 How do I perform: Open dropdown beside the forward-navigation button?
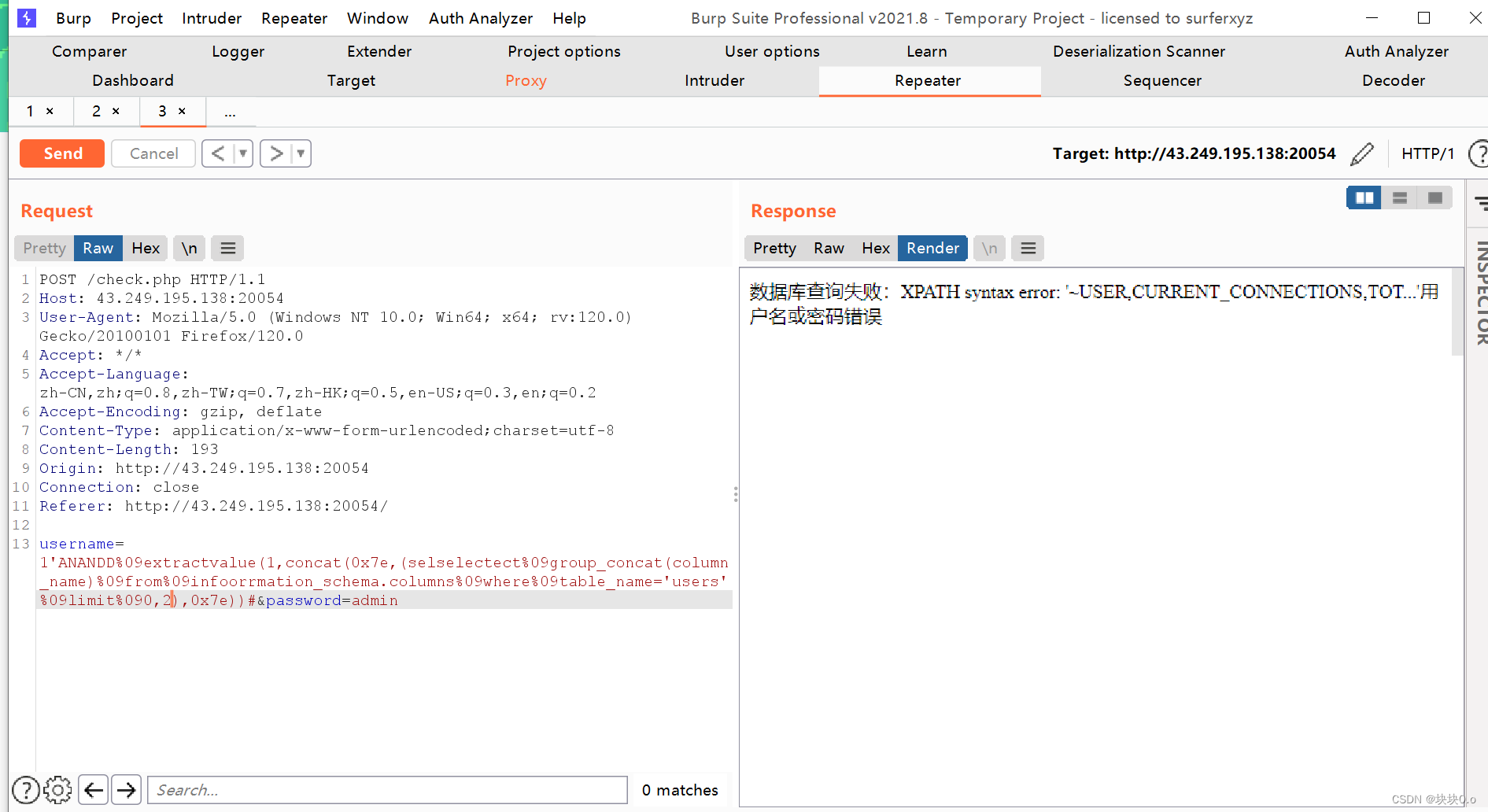[300, 153]
